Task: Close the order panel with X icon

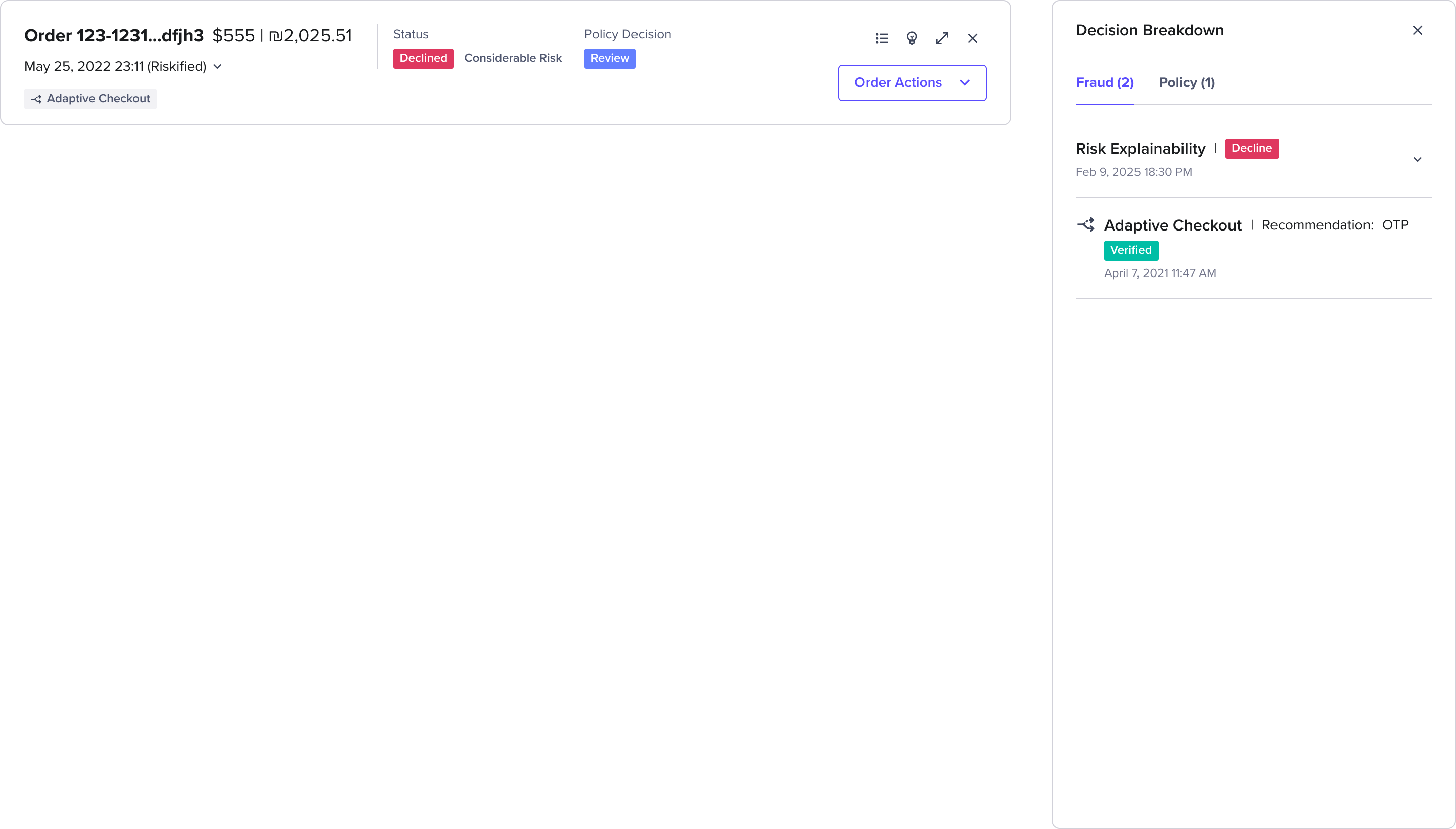Action: click(973, 38)
